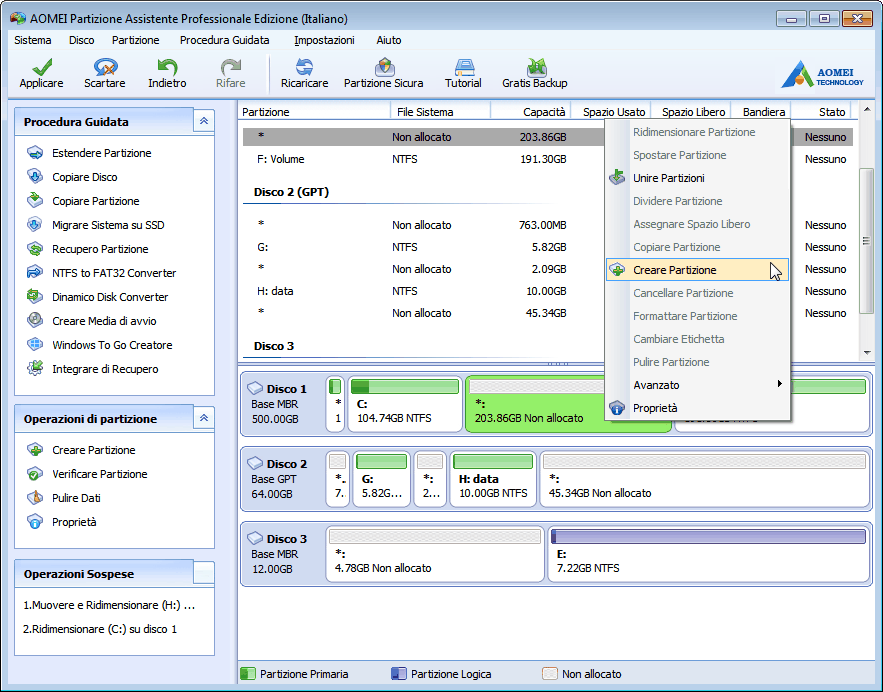This screenshot has height=692, width=883.
Task: Open the Impostazioni menu
Action: pyautogui.click(x=324, y=40)
